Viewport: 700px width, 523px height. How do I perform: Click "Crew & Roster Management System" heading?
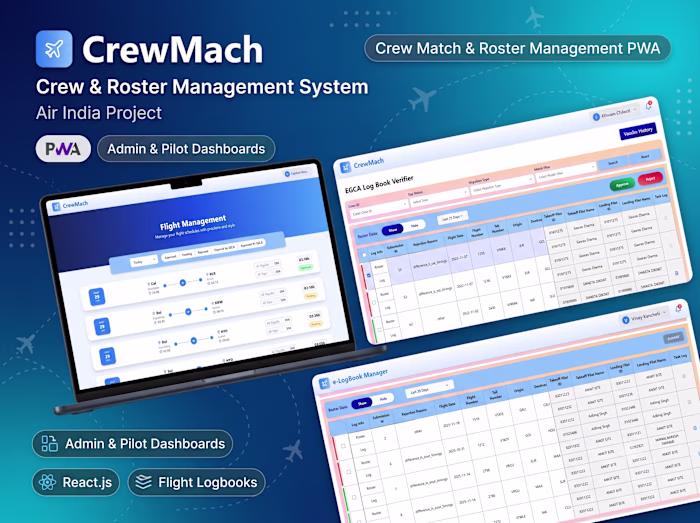[x=202, y=87]
